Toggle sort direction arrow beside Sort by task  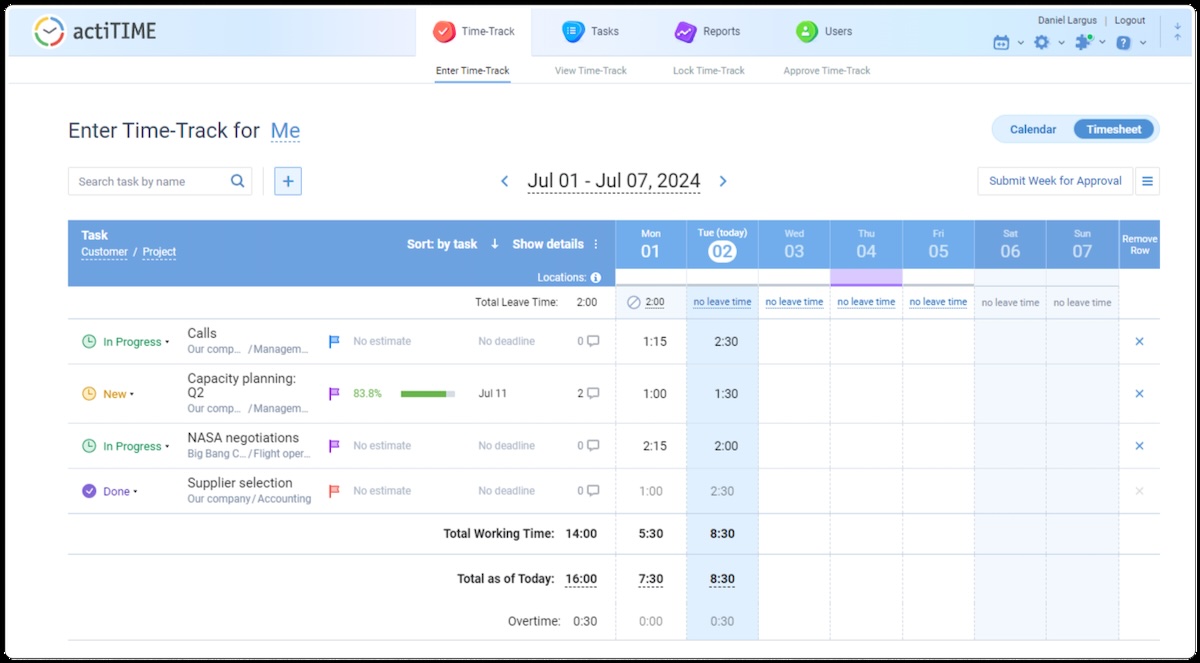click(x=494, y=244)
